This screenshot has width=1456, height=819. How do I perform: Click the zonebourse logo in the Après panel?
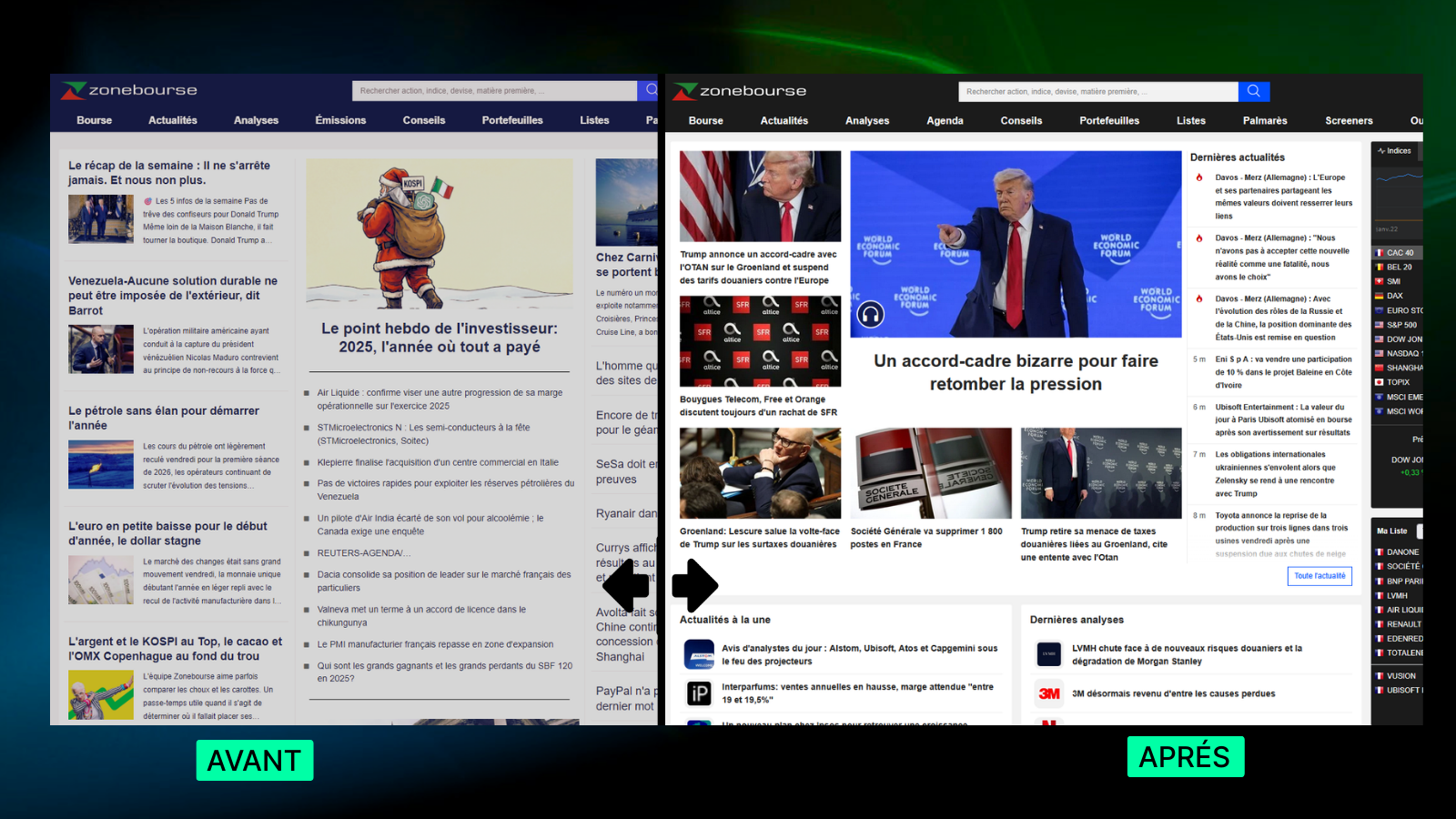pos(739,91)
